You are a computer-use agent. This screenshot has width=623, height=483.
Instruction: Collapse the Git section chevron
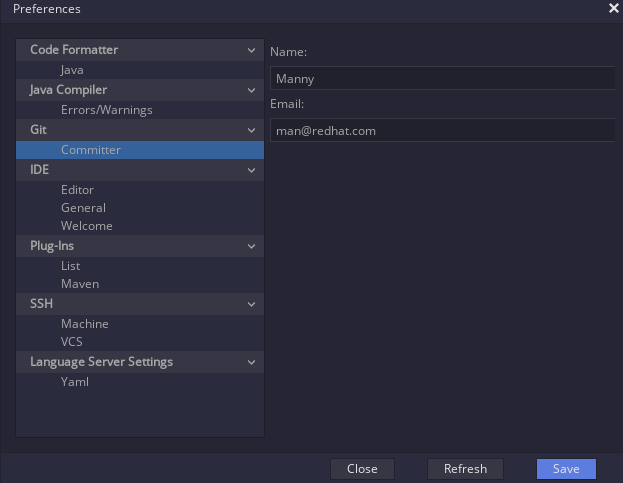tap(251, 130)
